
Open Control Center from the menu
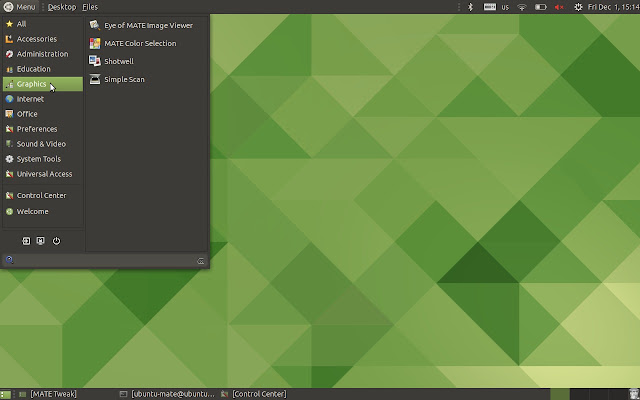pos(42,196)
